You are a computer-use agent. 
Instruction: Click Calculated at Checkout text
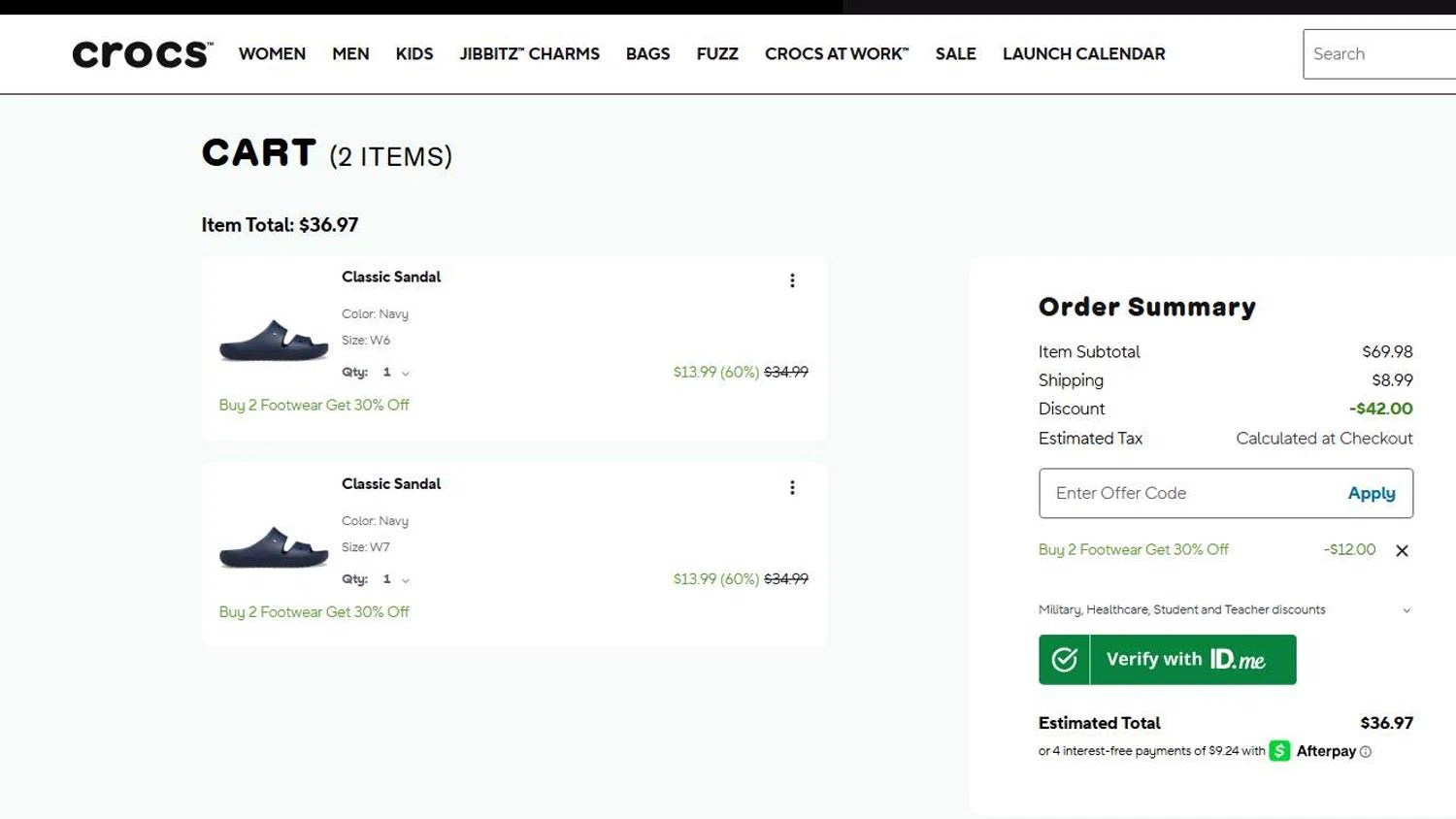click(x=1324, y=439)
